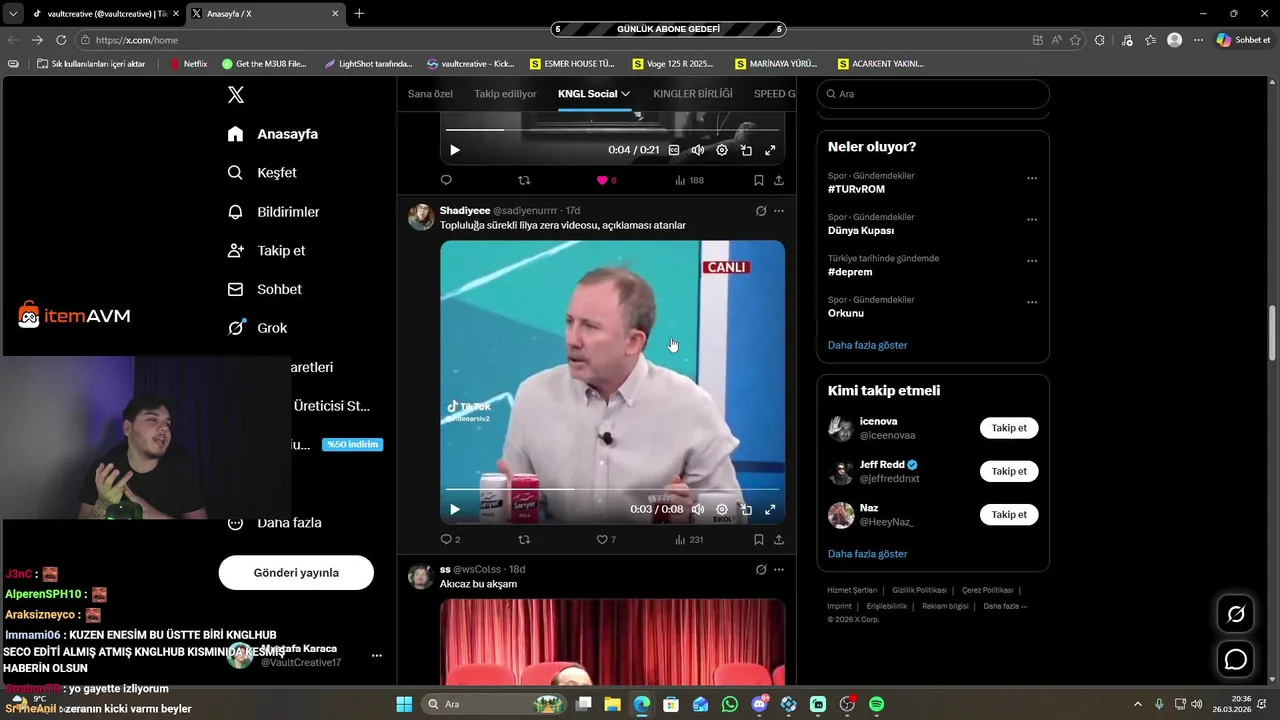Open more options for #deprem trend
The height and width of the screenshot is (720, 1280).
click(1032, 261)
